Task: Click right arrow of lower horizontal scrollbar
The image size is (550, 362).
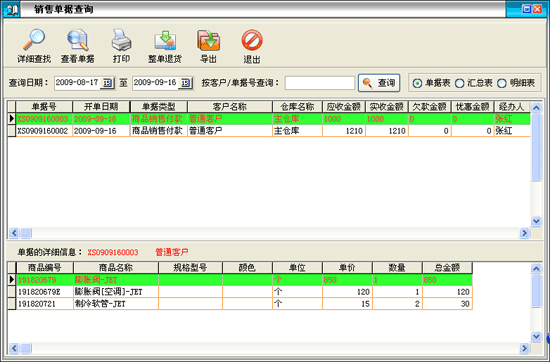Action: click(x=524, y=348)
